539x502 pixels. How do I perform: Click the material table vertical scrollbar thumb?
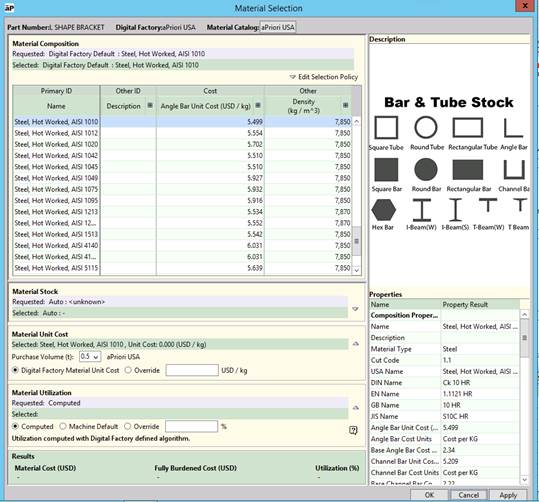(x=357, y=241)
